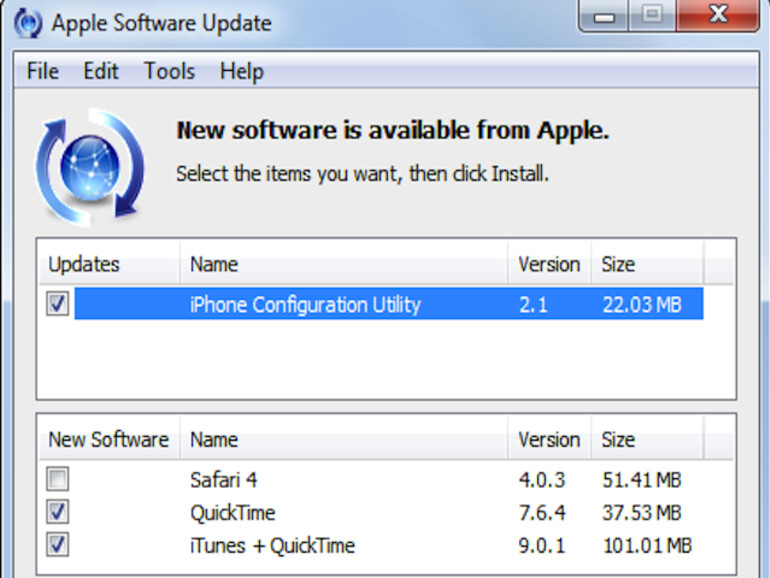Viewport: 770px width, 578px height.
Task: Click the 4.0.3 version cell
Action: point(542,480)
